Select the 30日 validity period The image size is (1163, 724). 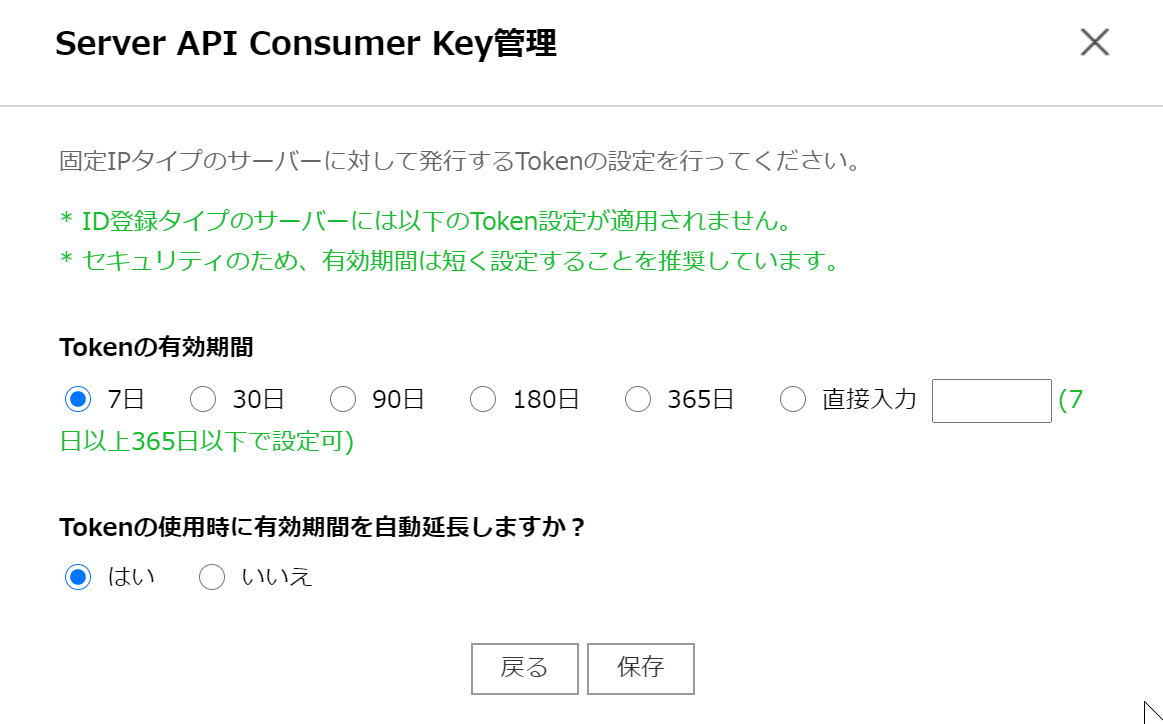point(203,399)
